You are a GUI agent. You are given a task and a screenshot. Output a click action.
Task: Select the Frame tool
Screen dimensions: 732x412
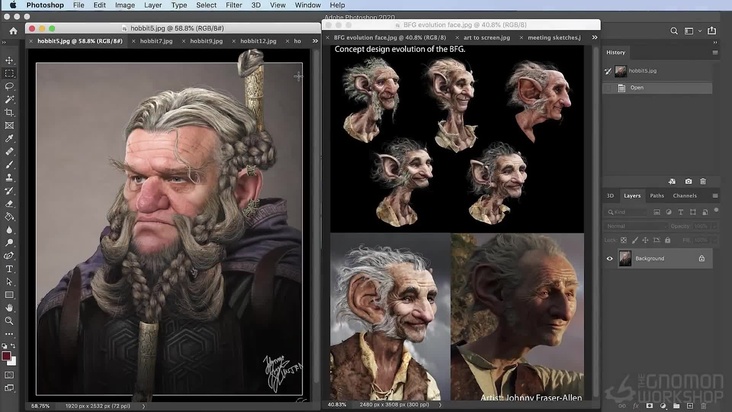[9, 126]
